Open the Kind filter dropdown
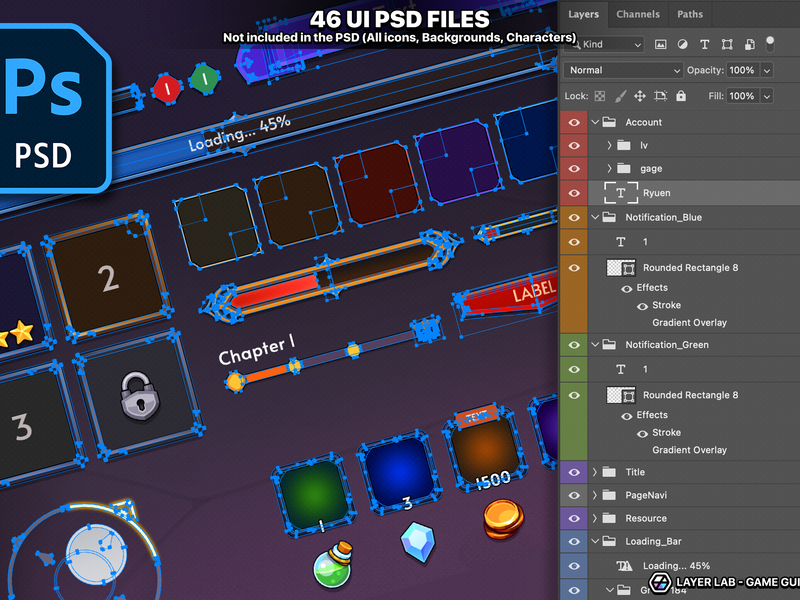The height and width of the screenshot is (600, 800). [x=604, y=44]
